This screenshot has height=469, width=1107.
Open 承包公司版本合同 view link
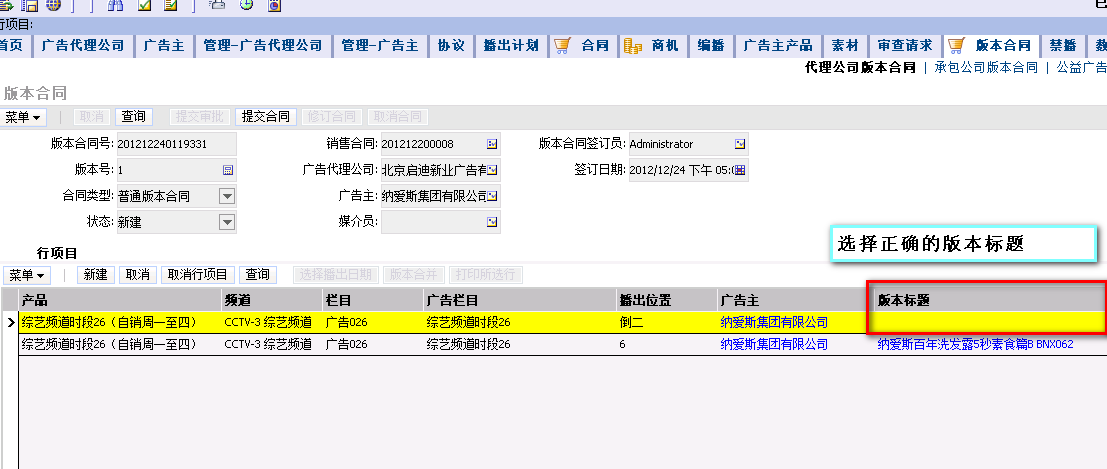(x=986, y=68)
